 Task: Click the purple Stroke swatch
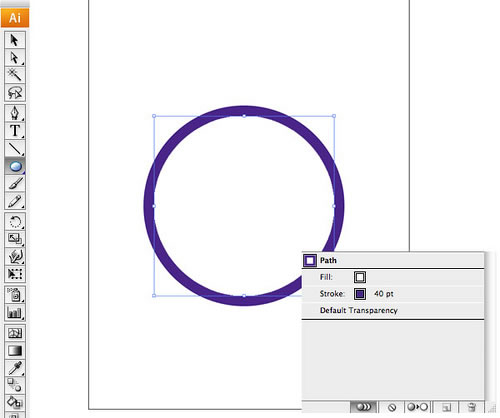360,294
